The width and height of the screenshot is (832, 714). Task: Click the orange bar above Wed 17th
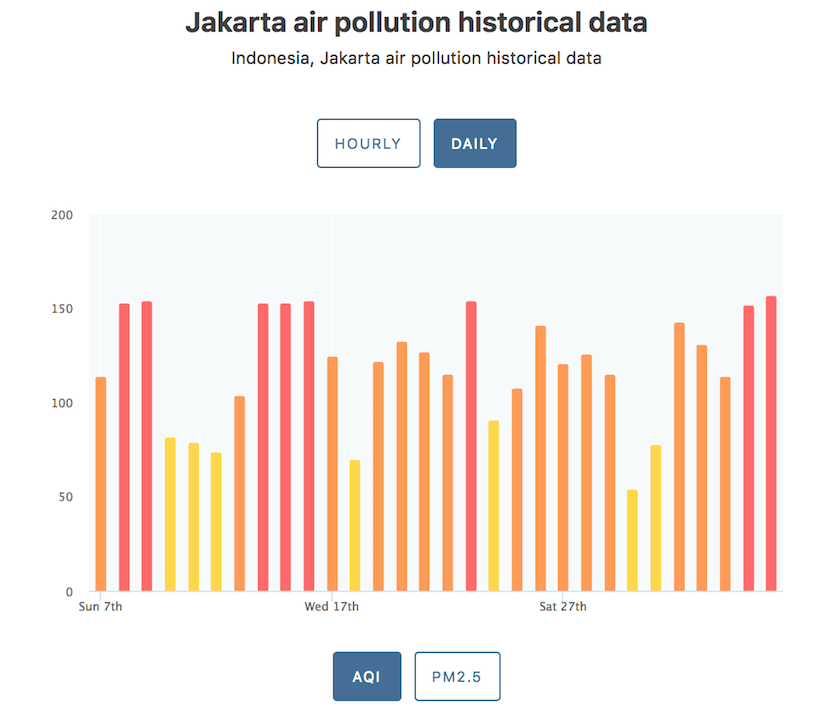332,474
